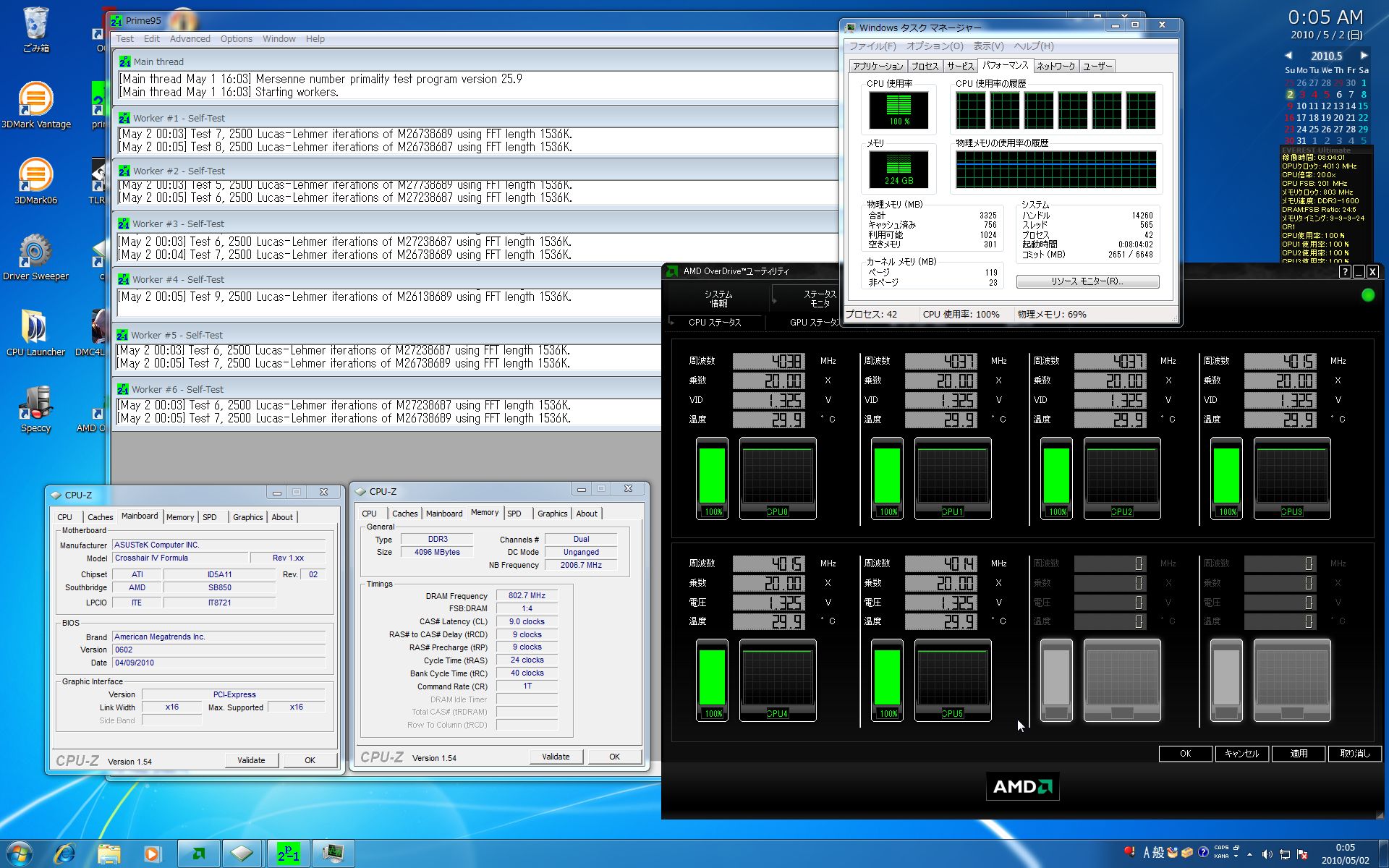Click the volume speaker tray icon

[1267, 854]
